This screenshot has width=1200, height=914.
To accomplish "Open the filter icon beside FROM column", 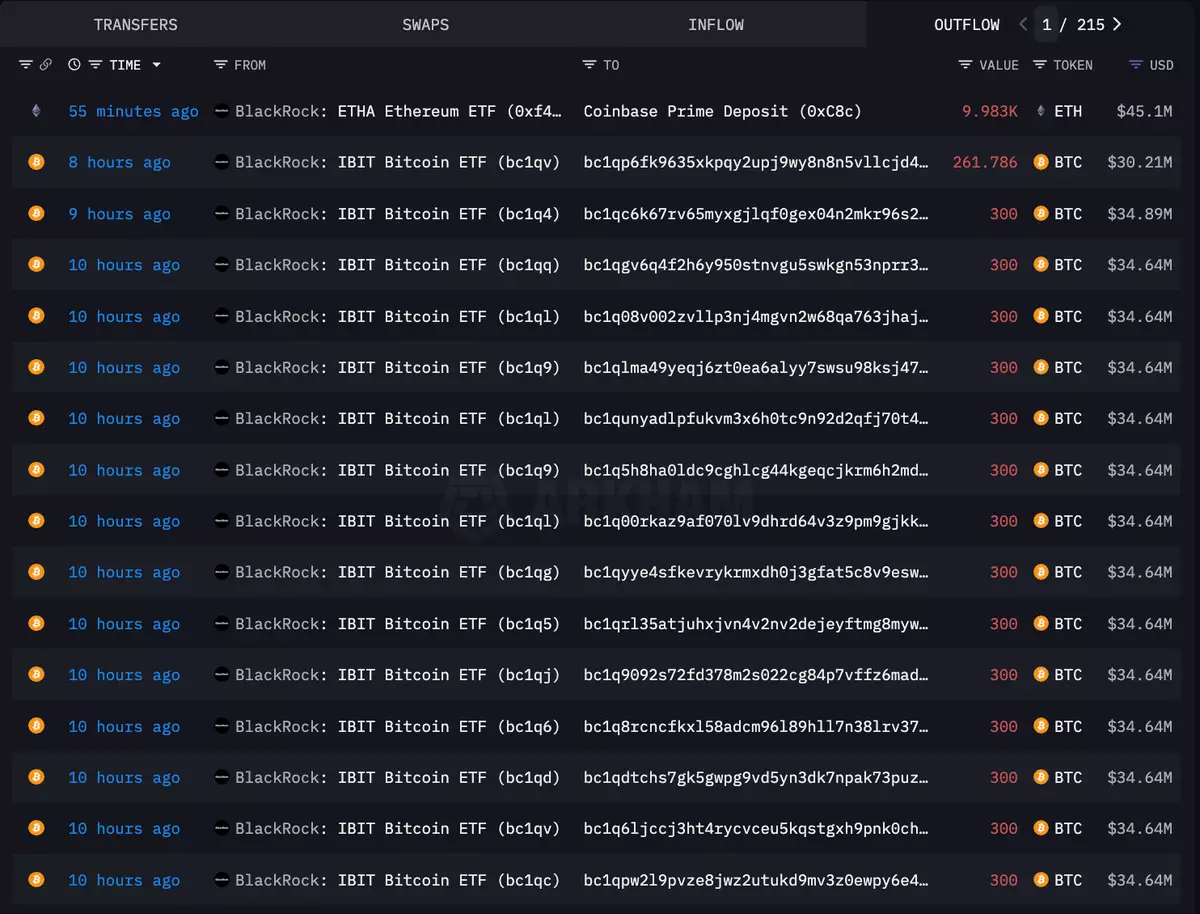I will coord(221,65).
